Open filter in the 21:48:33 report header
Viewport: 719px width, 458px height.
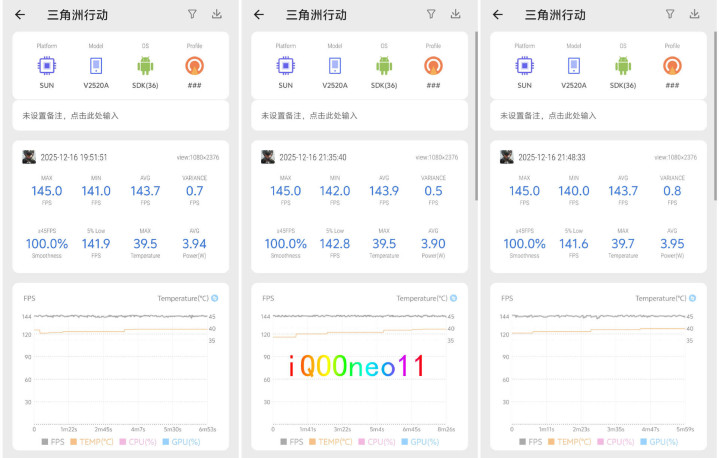point(670,14)
